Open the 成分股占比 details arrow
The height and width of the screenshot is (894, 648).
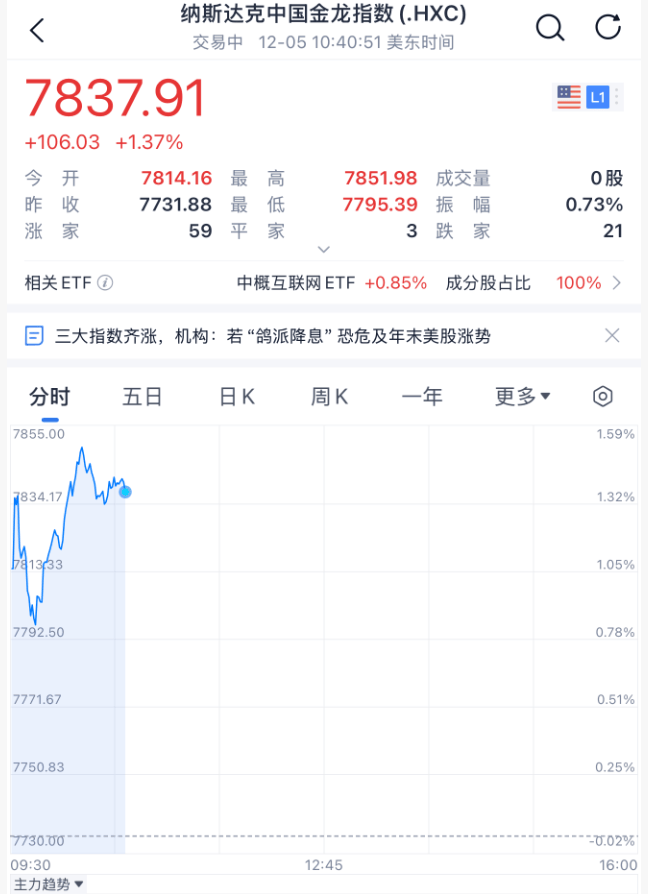point(616,283)
